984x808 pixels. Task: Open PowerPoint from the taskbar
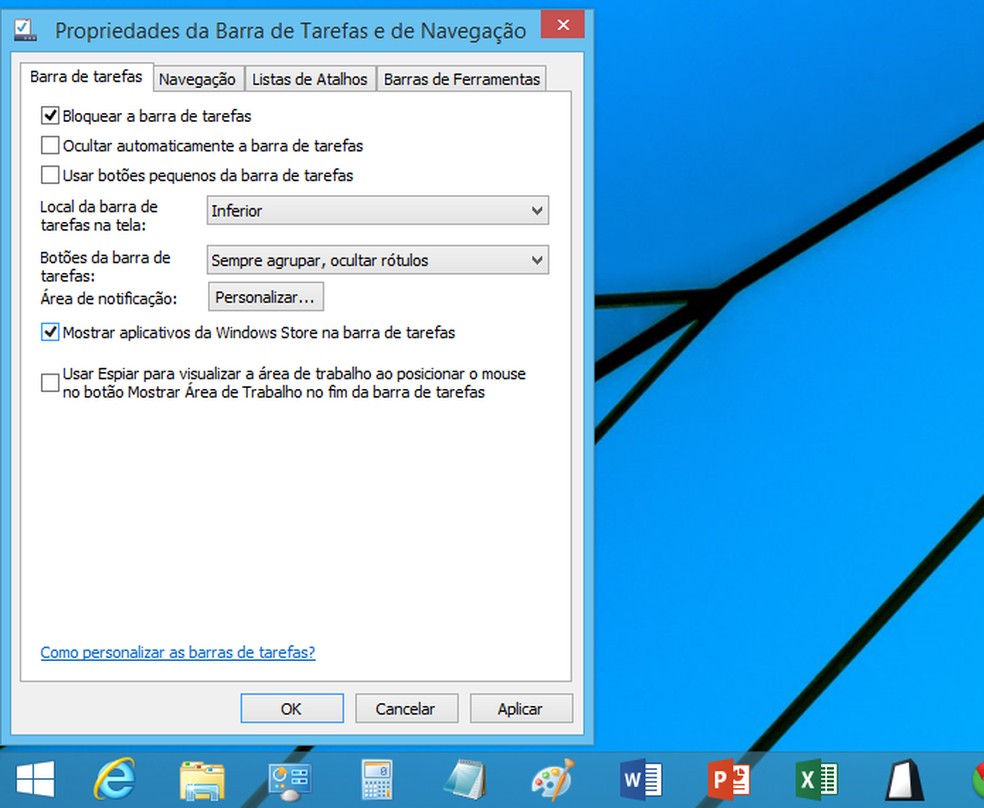[729, 779]
